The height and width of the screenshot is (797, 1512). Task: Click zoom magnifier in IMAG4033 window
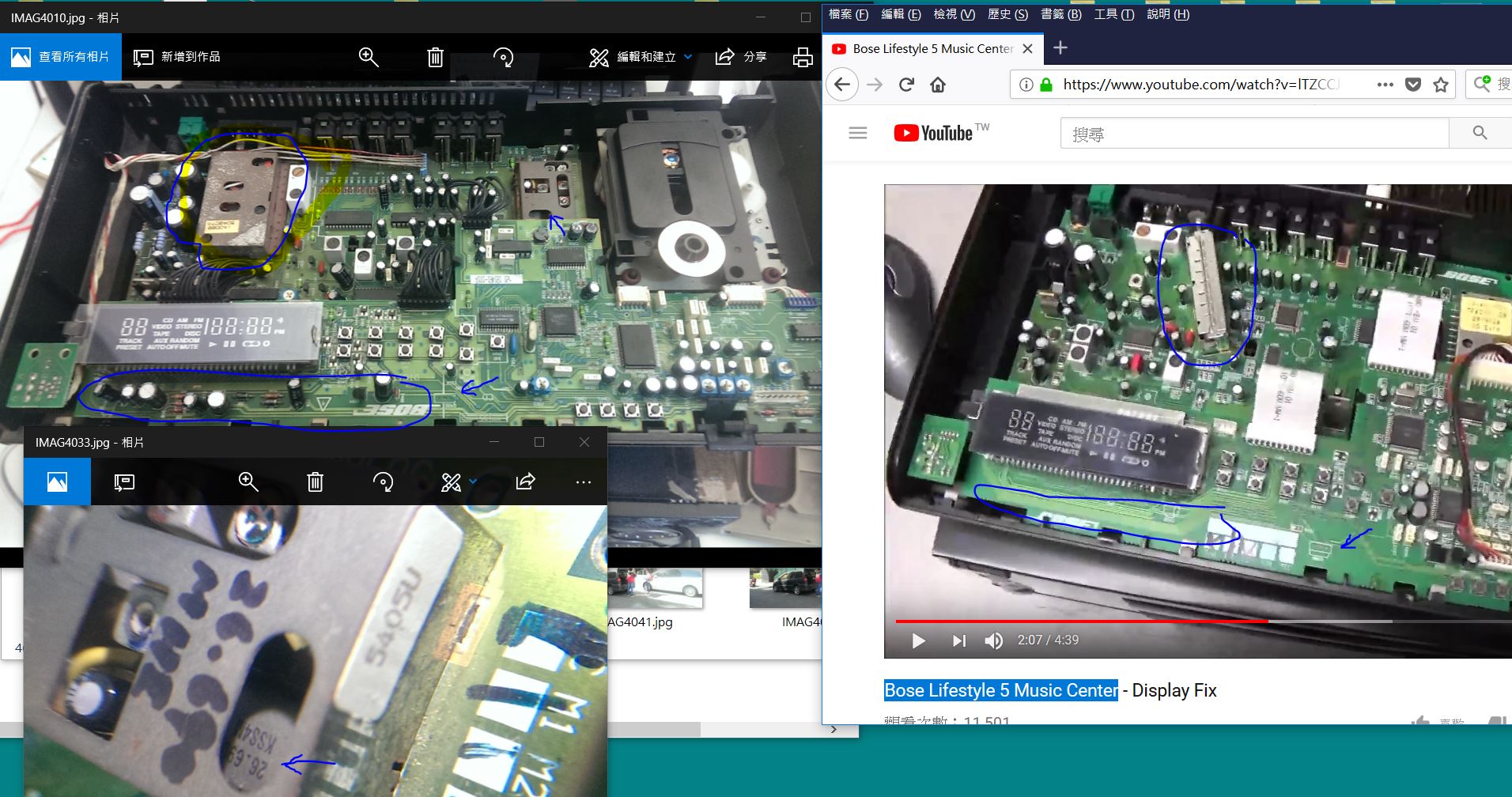coord(248,482)
